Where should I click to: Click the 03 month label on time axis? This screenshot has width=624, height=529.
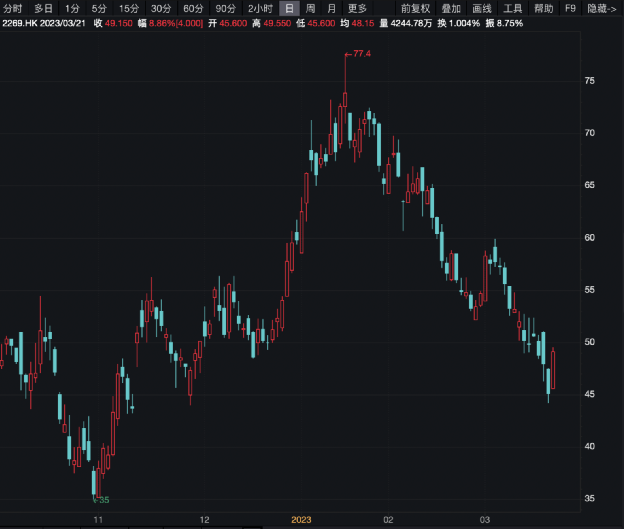coord(484,520)
